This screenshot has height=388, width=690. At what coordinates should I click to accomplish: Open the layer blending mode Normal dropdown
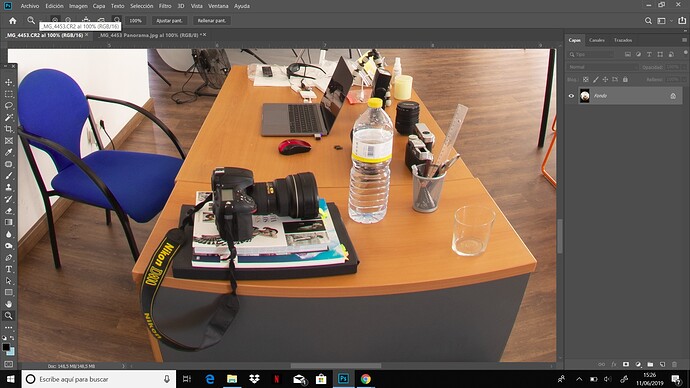(x=602, y=67)
